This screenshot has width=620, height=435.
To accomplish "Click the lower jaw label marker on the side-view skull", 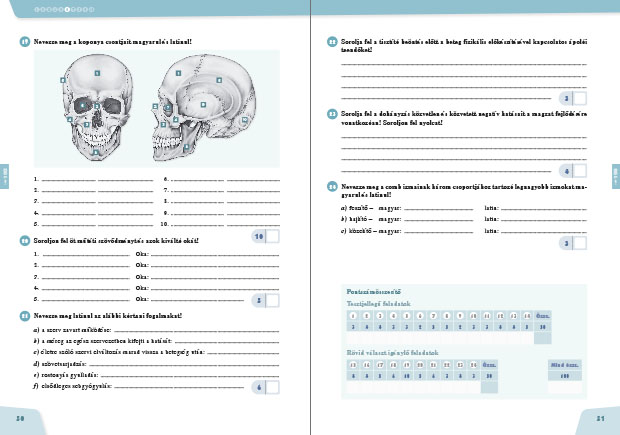I will click(185, 146).
